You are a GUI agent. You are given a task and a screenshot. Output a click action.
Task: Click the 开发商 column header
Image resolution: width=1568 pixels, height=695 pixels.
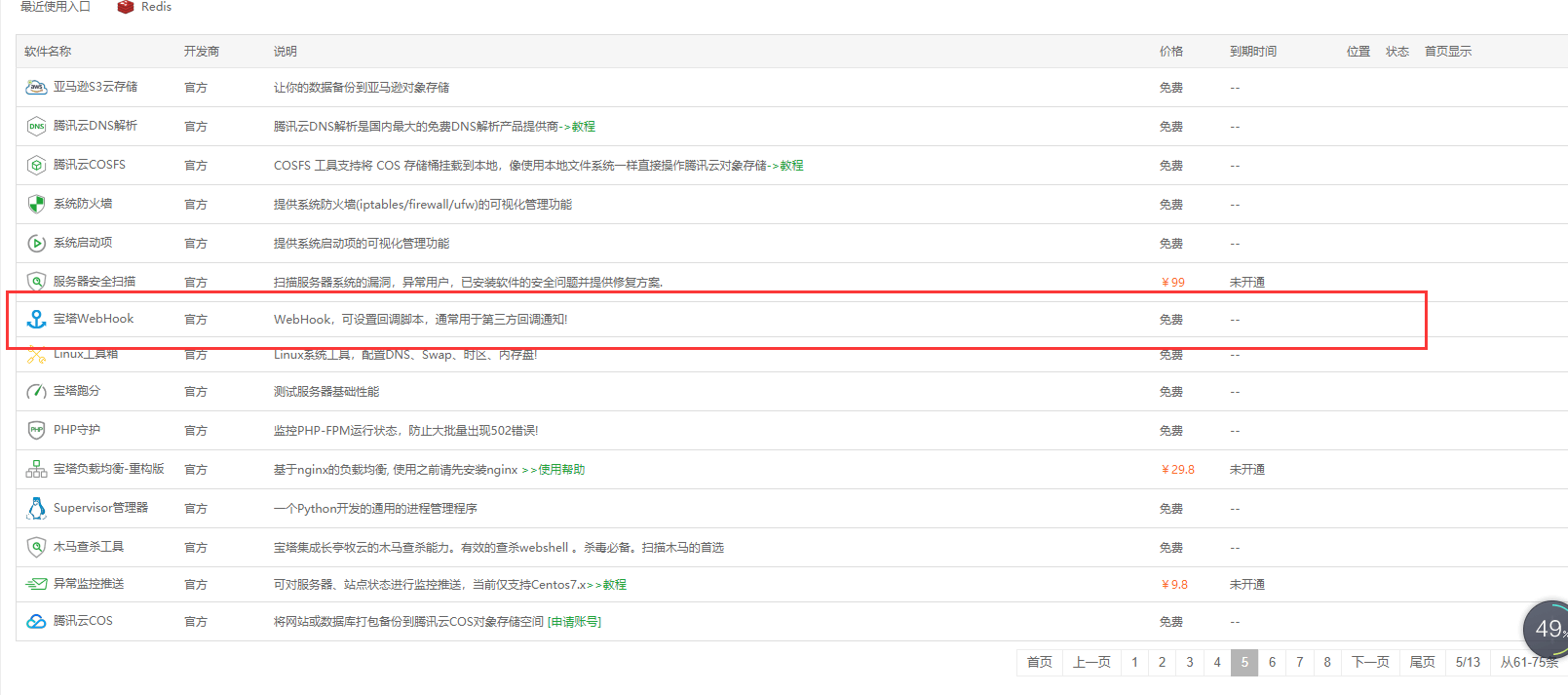coord(202,52)
